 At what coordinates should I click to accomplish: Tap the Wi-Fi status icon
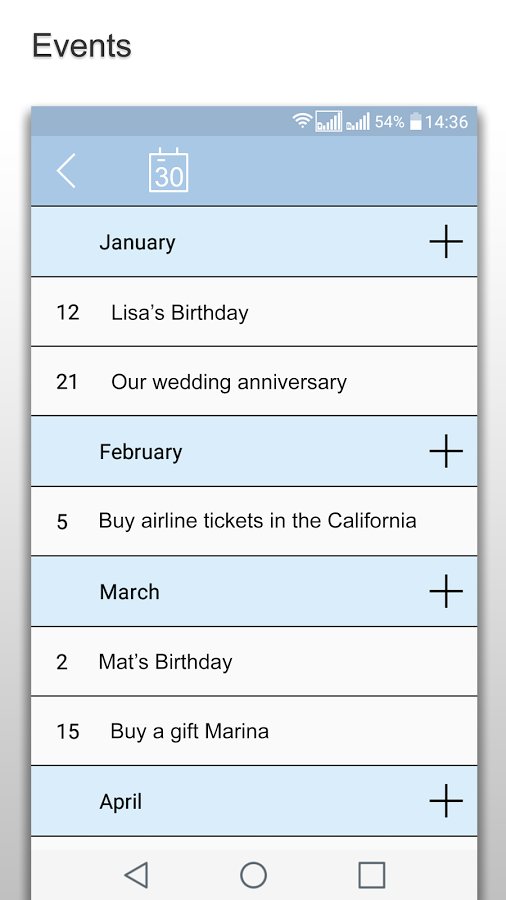click(x=302, y=121)
